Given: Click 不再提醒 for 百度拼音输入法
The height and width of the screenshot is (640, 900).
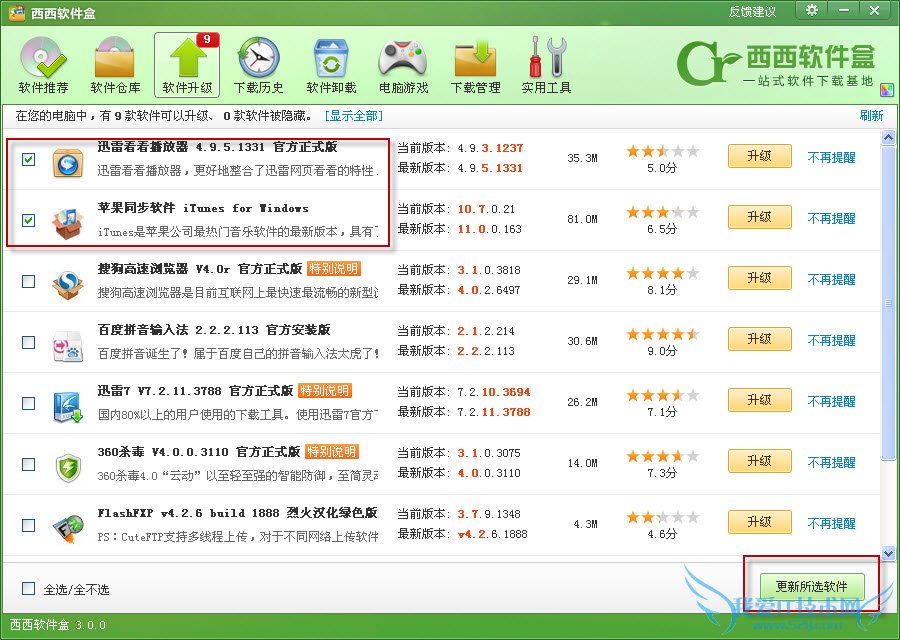Looking at the screenshot, I should (831, 340).
